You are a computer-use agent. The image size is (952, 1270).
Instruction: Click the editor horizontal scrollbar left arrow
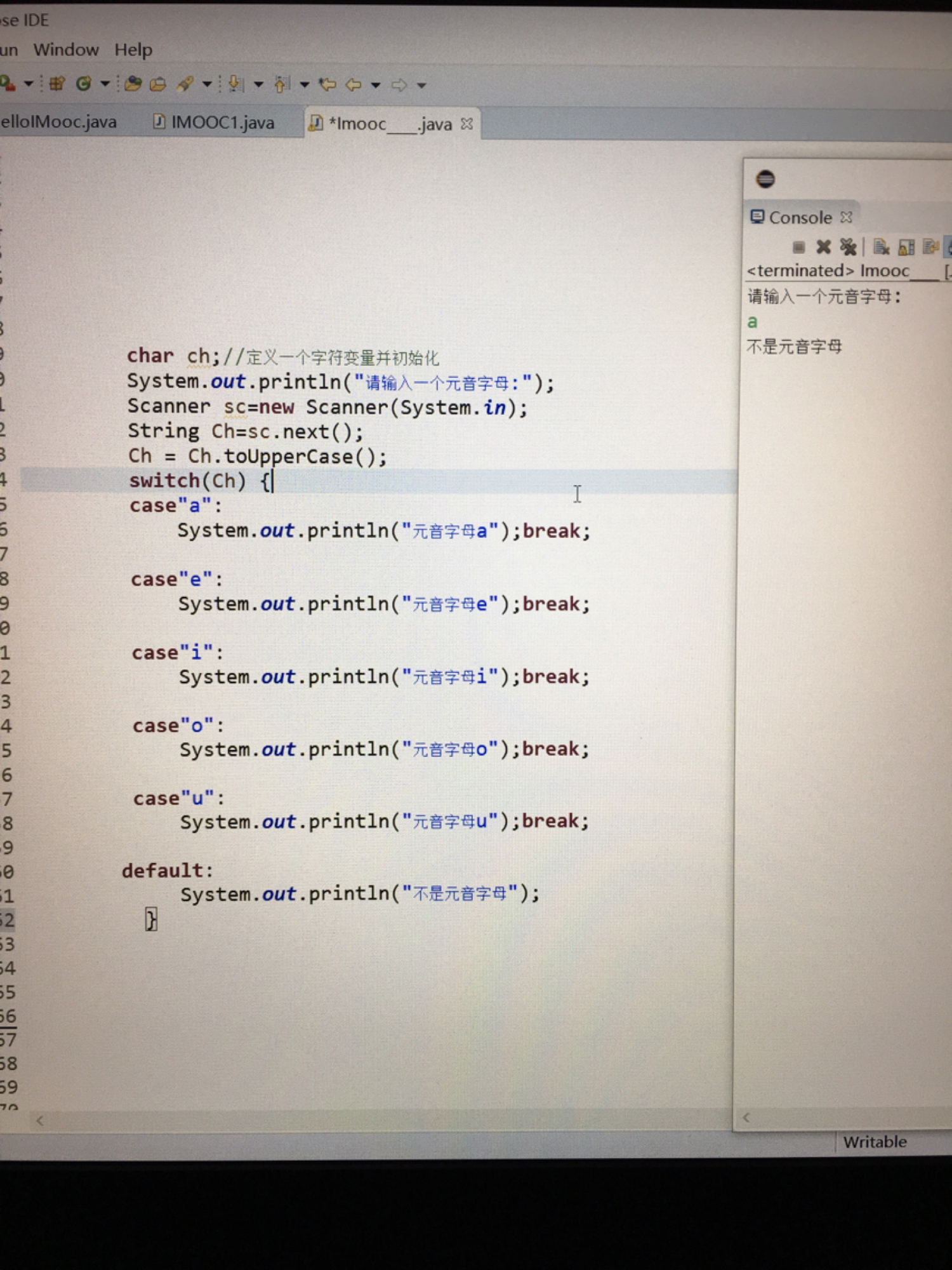tap(40, 1121)
